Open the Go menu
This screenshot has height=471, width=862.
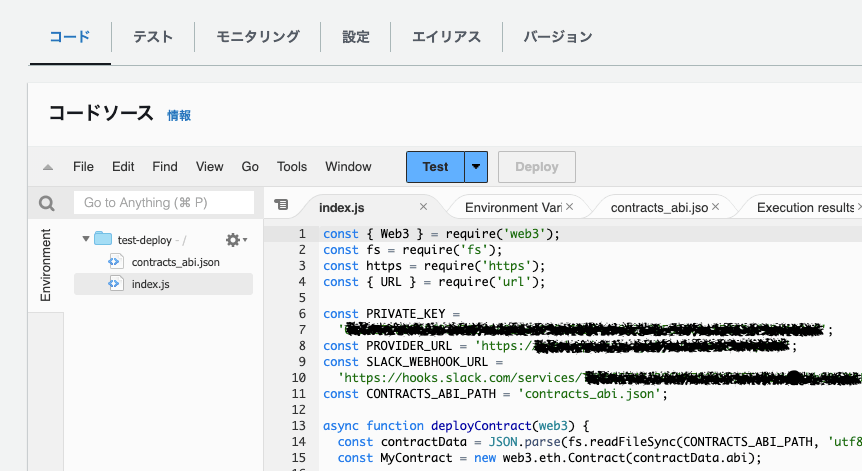(x=250, y=167)
